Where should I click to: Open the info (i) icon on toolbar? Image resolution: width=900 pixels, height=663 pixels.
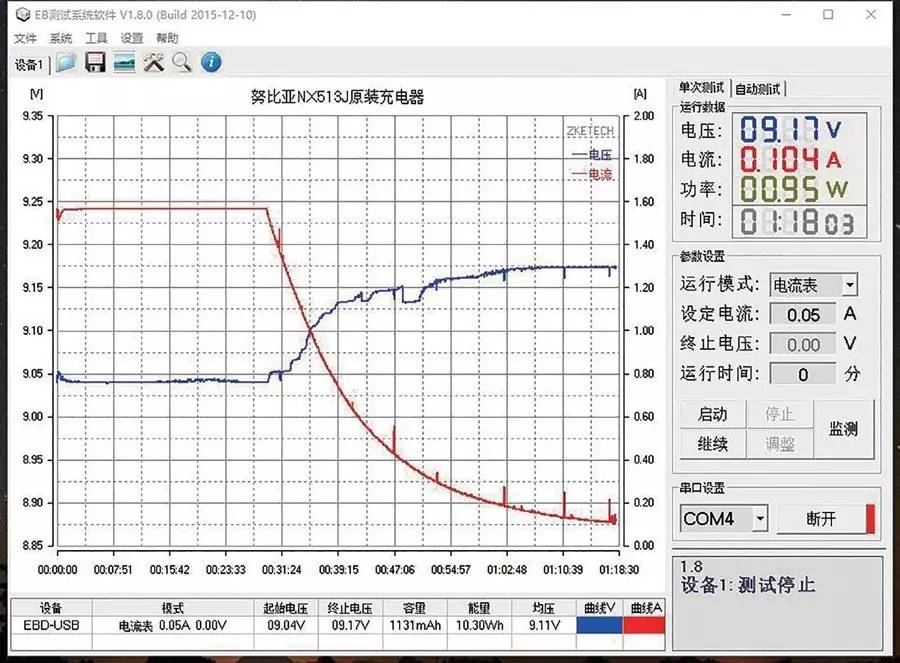(x=208, y=62)
